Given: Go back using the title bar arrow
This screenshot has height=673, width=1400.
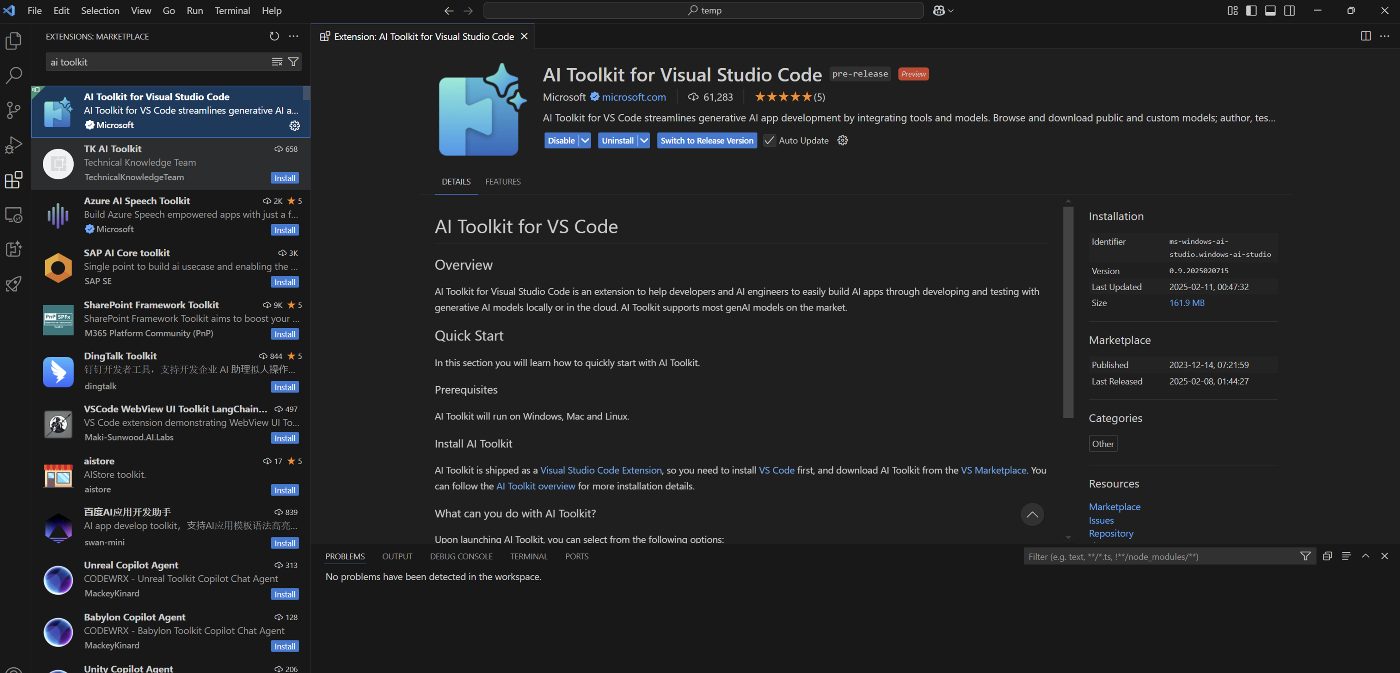Looking at the screenshot, I should (x=449, y=10).
